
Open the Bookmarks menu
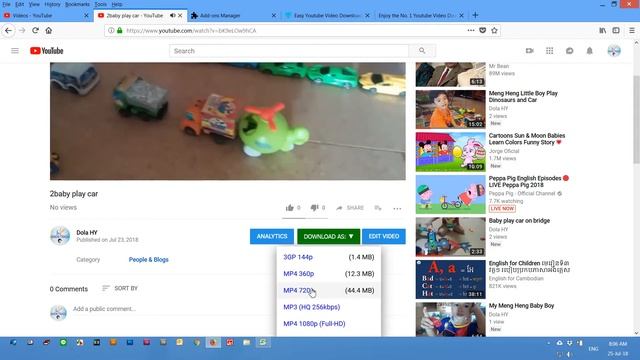(x=77, y=4)
